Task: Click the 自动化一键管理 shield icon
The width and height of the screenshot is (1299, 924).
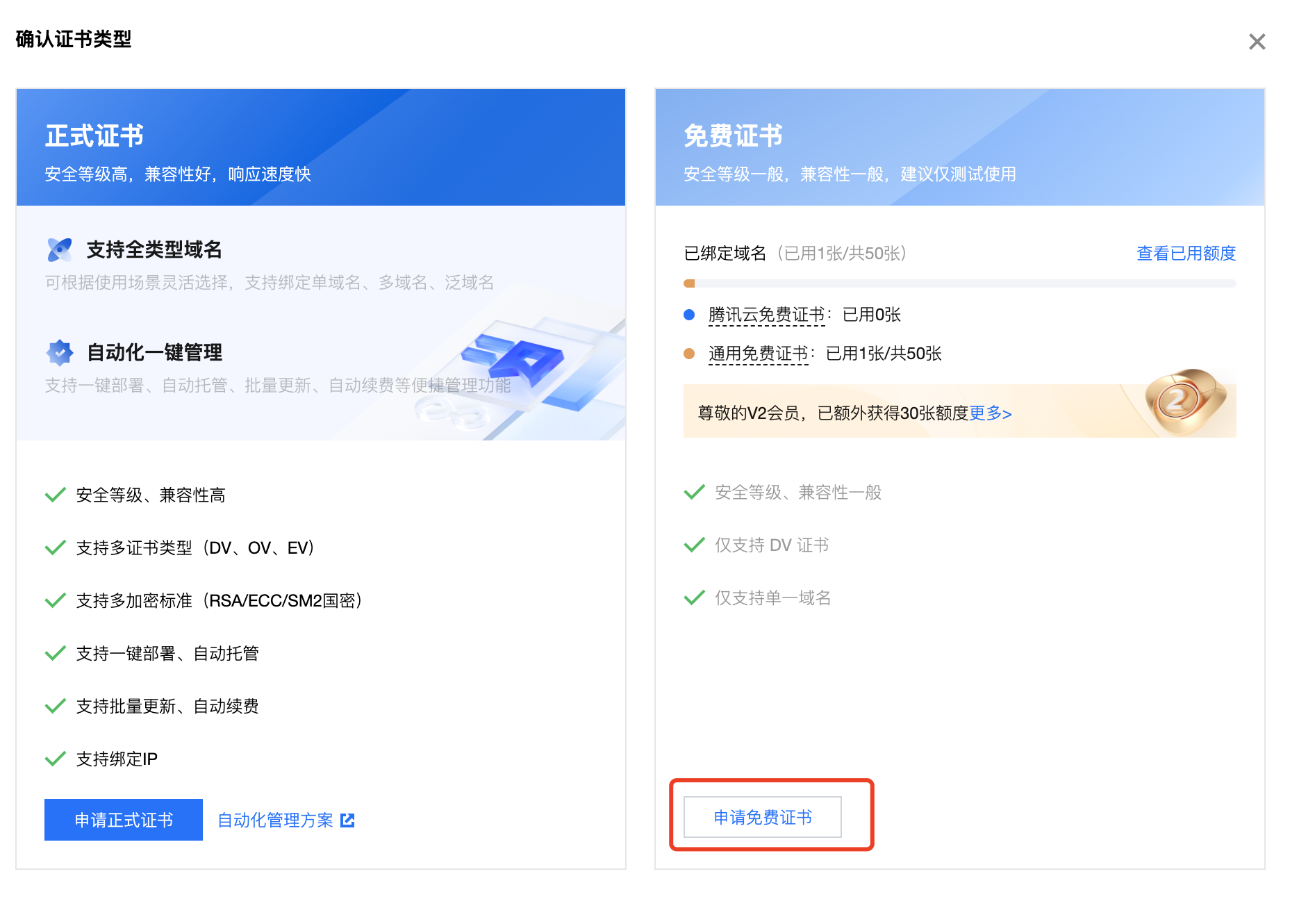Action: point(60,352)
